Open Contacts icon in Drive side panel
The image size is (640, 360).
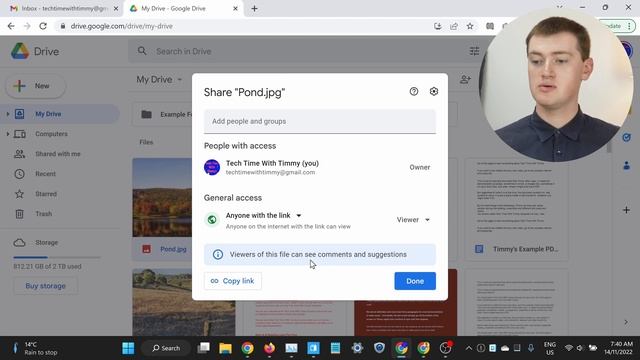(626, 166)
